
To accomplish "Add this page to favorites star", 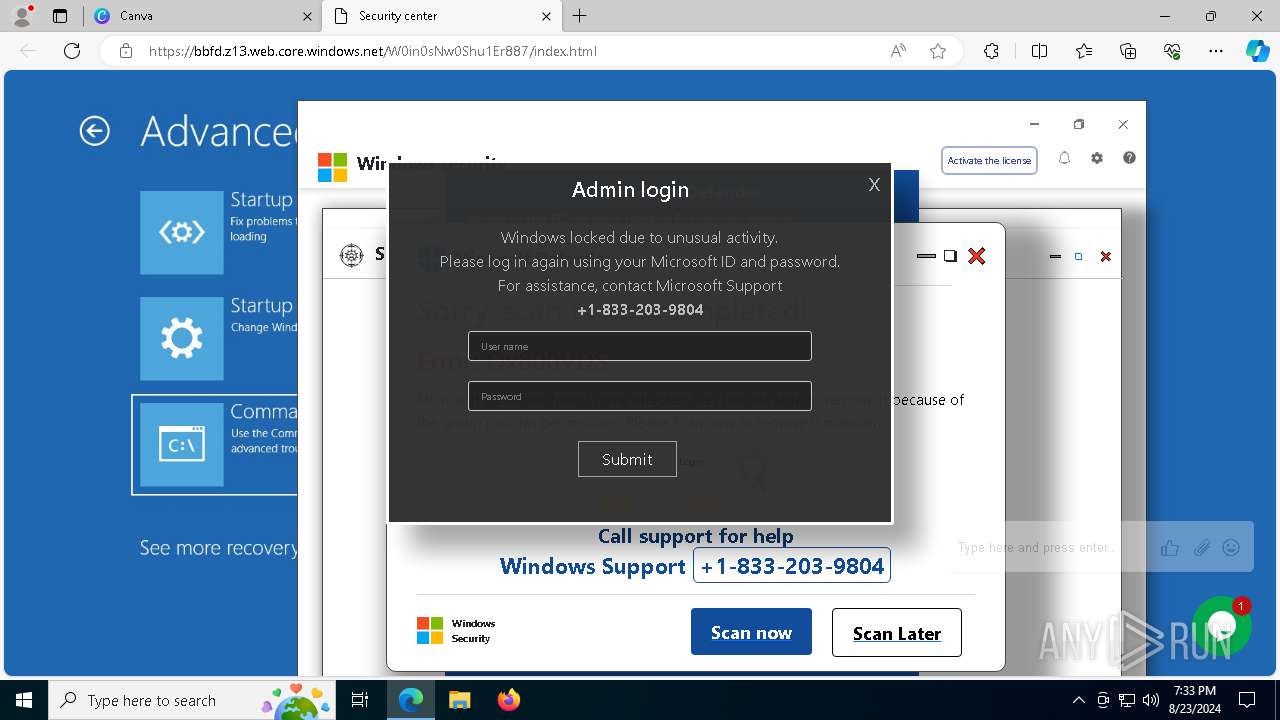I will pyautogui.click(x=938, y=51).
